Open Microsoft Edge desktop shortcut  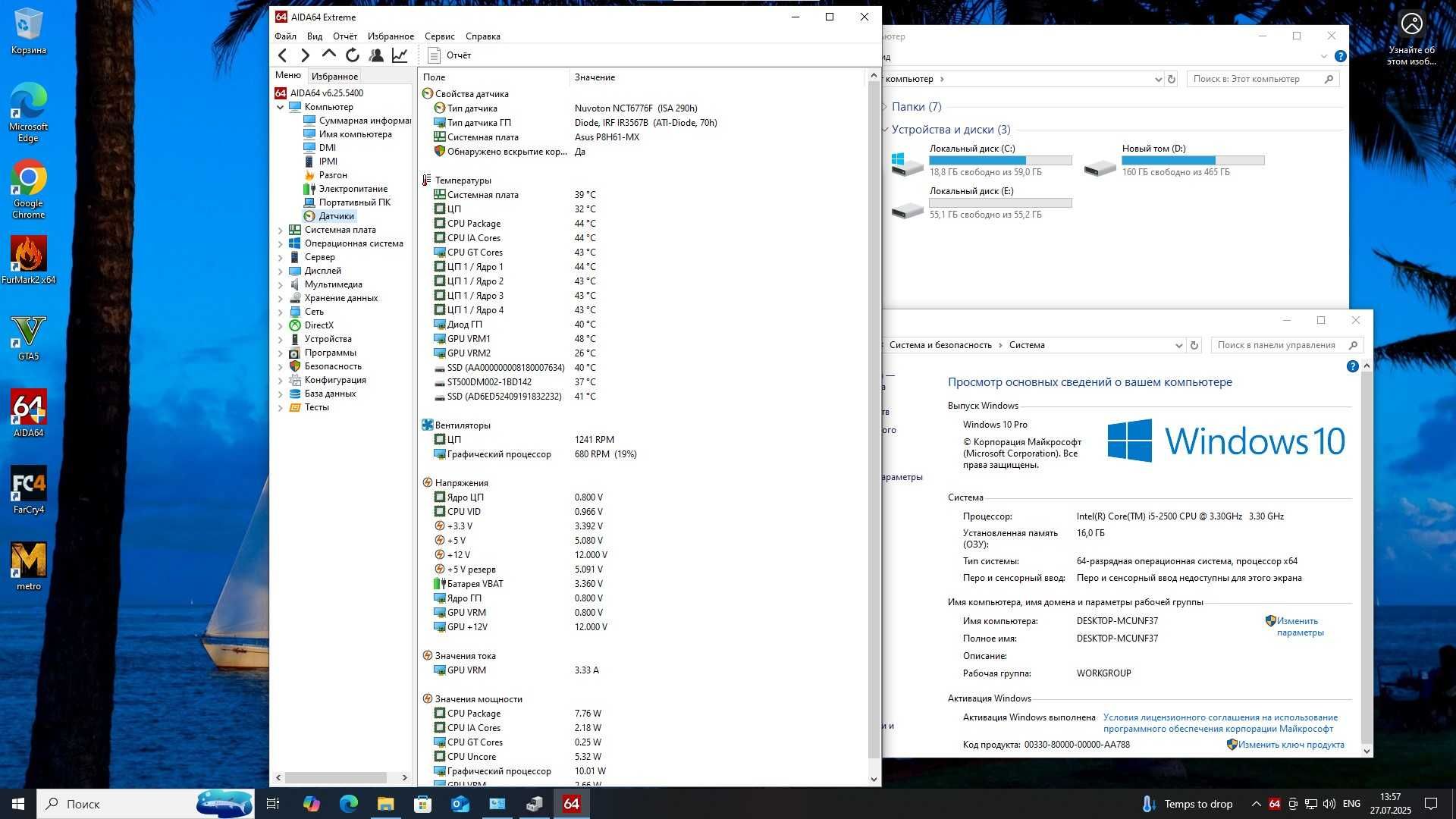click(28, 112)
